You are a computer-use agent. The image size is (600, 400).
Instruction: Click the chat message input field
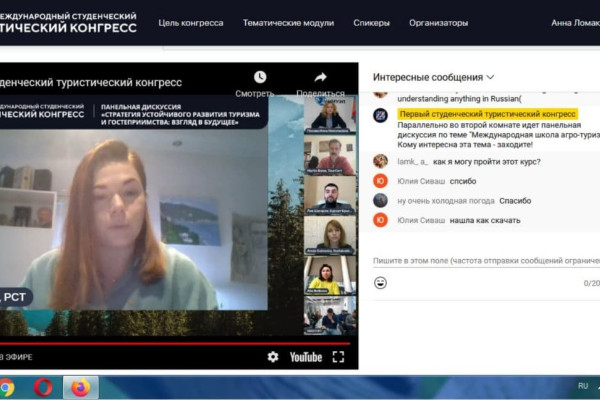tap(485, 260)
